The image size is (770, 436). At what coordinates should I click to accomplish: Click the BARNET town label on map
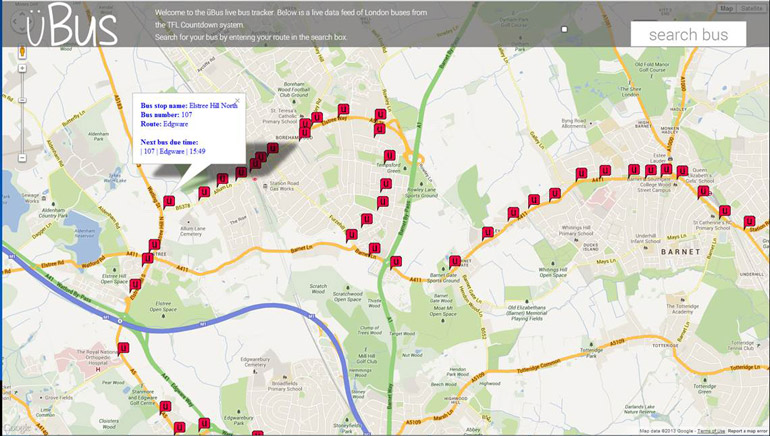pos(681,251)
